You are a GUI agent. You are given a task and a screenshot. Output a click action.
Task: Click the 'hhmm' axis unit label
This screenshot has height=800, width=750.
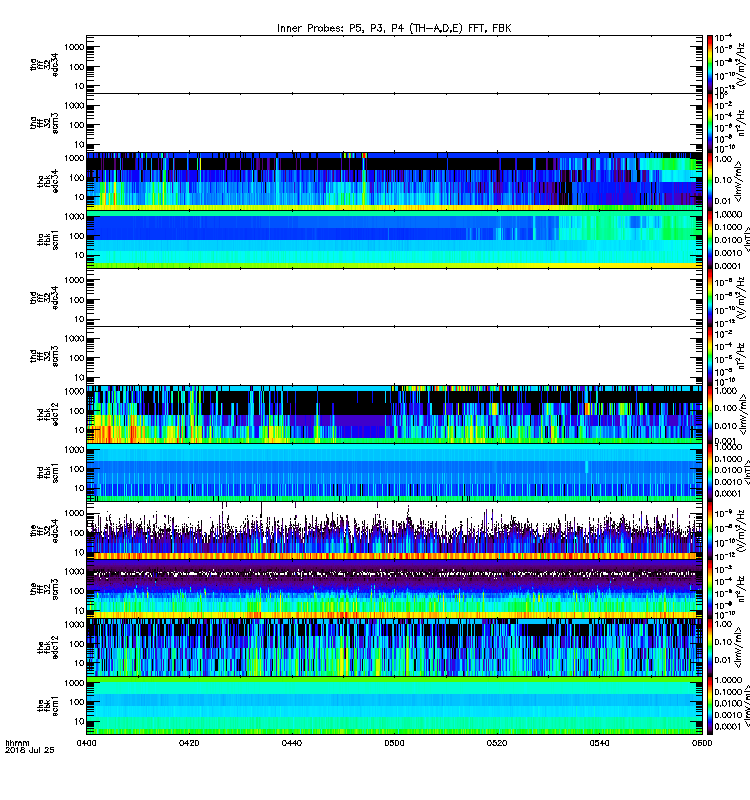(17, 743)
